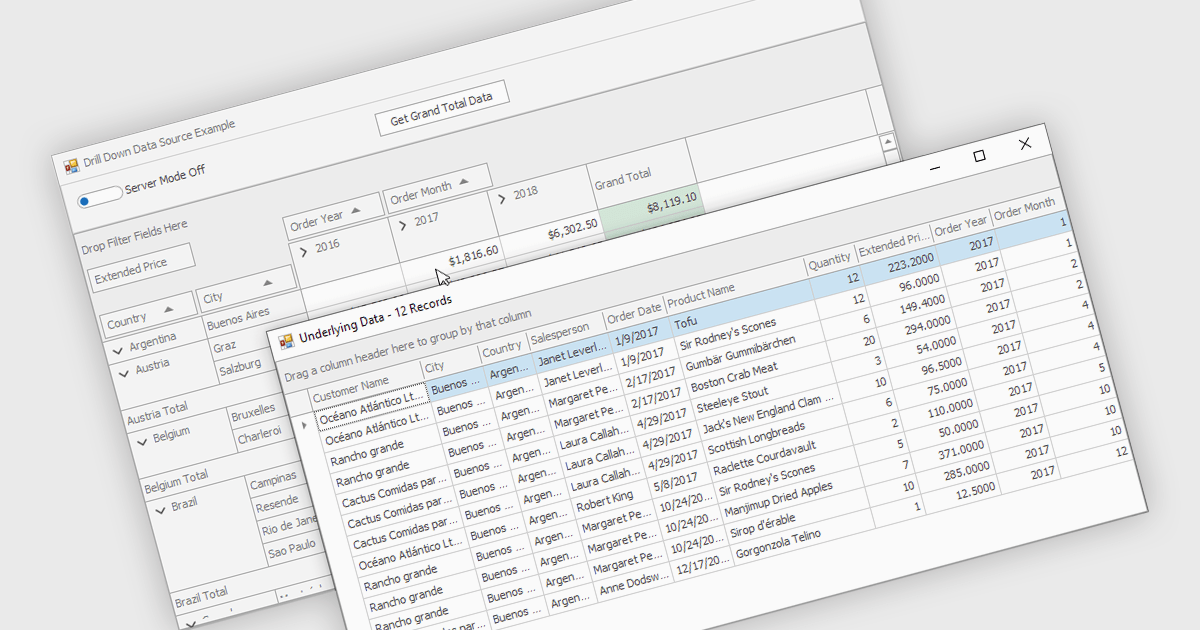Expand the 2017 order year column
The width and height of the screenshot is (1200, 630).
click(403, 225)
